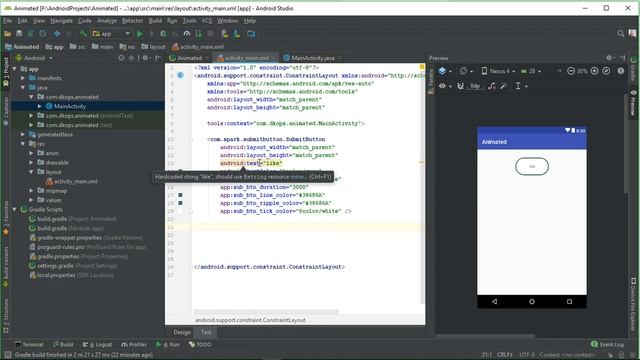Open the orientation dropdown in the preview
This screenshot has height=360, width=640.
pyautogui.click(x=466, y=71)
